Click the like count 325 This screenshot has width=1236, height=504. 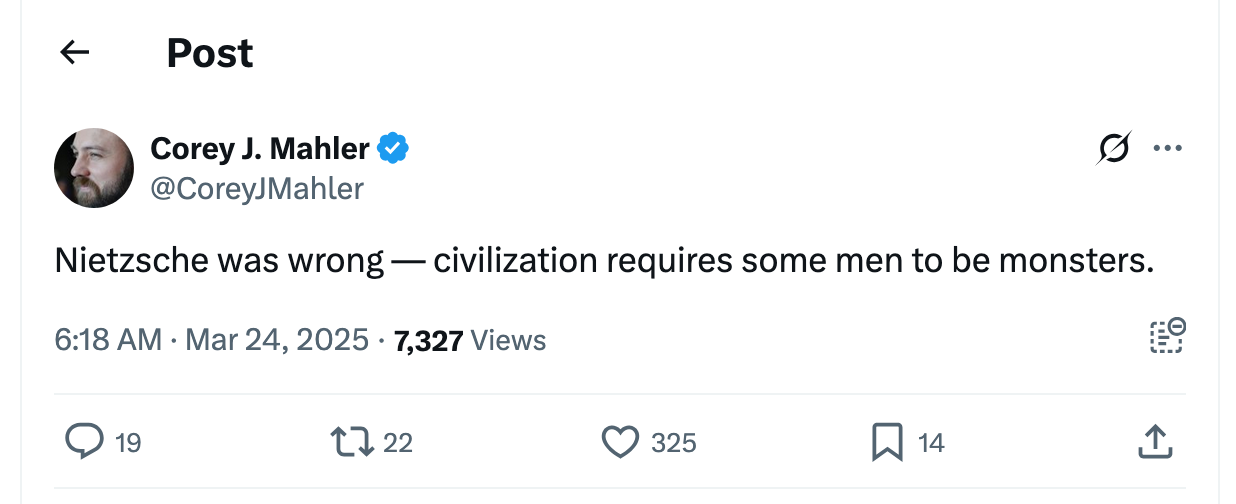coord(674,442)
